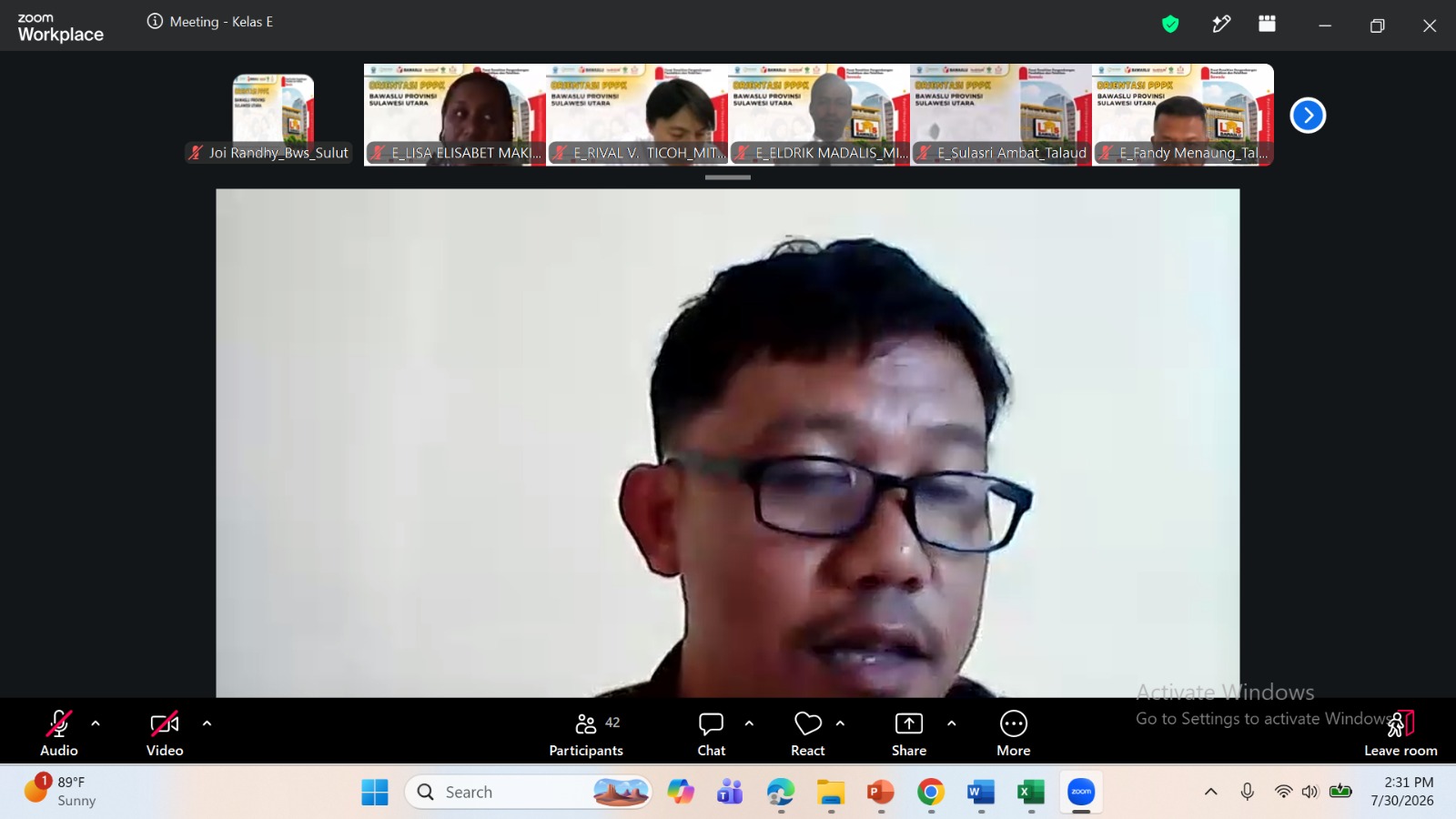Viewport: 1456px width, 819px height.
Task: Select E_LISA ELISABET participant thumbnail
Action: point(455,115)
